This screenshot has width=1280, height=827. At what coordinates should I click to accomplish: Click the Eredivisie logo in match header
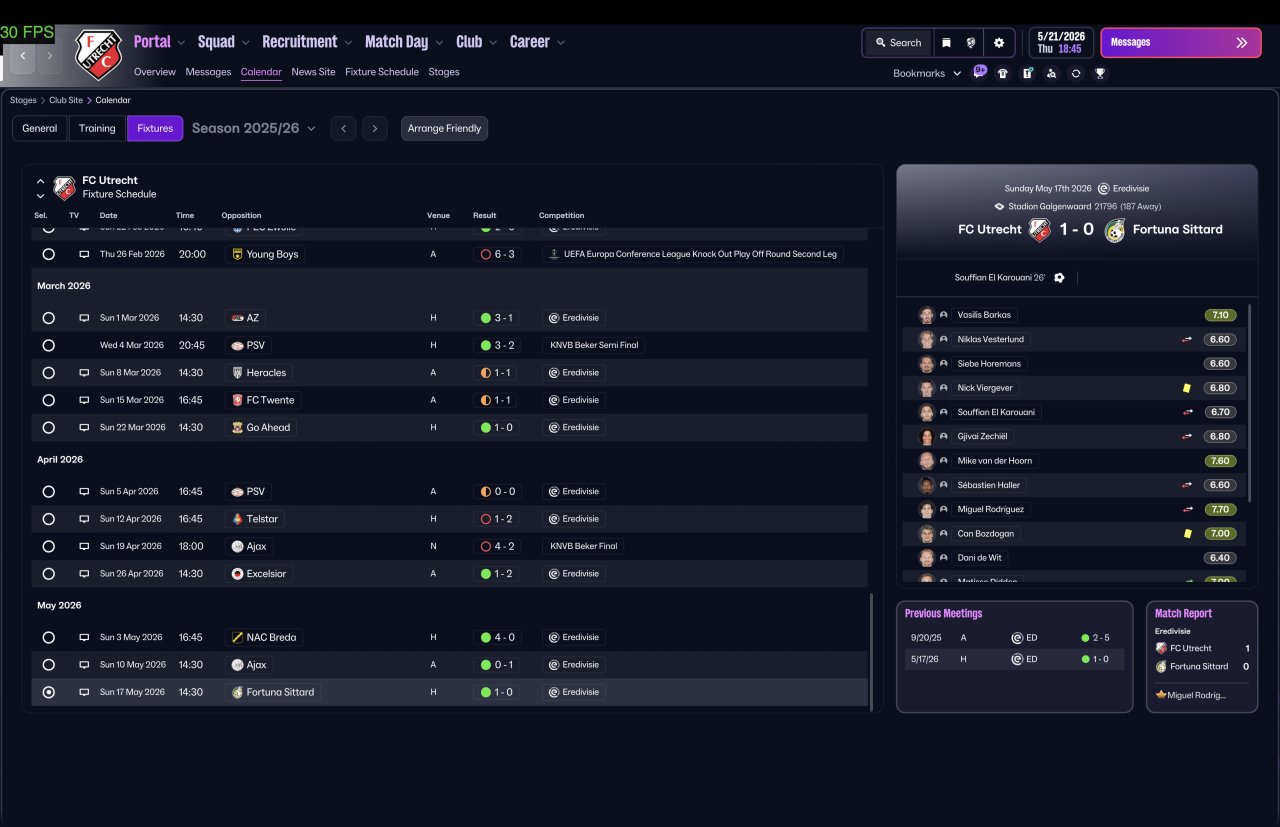pyautogui.click(x=1103, y=188)
